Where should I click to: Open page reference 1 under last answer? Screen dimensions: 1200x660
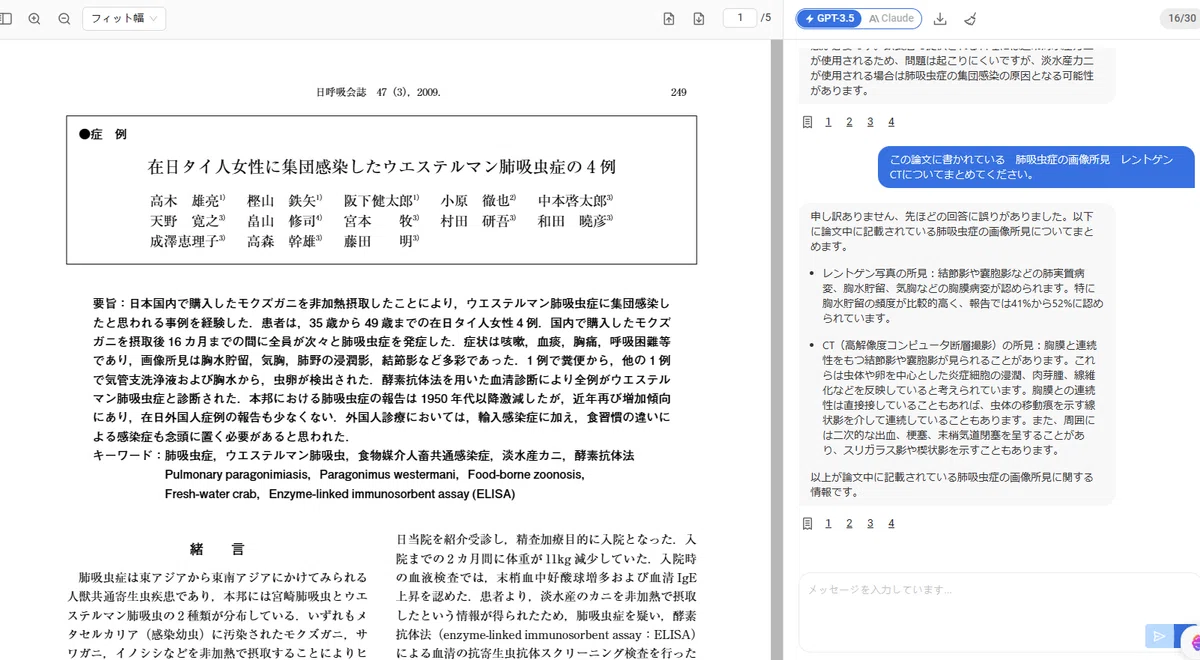pos(828,523)
